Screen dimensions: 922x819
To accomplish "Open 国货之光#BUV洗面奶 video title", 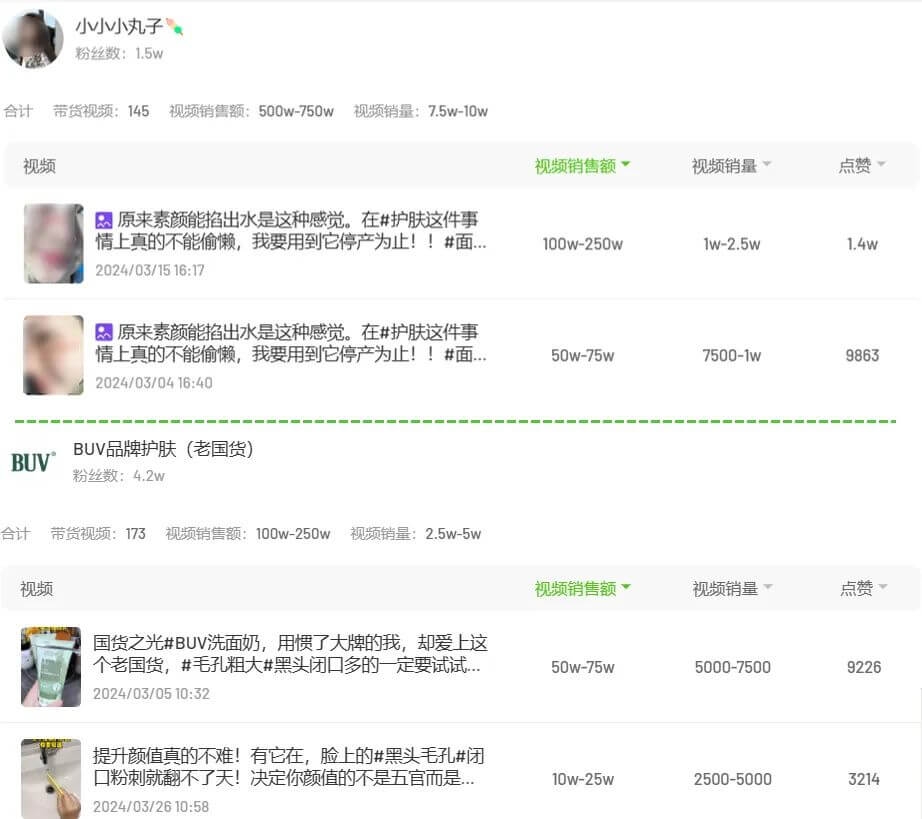I will click(x=290, y=654).
